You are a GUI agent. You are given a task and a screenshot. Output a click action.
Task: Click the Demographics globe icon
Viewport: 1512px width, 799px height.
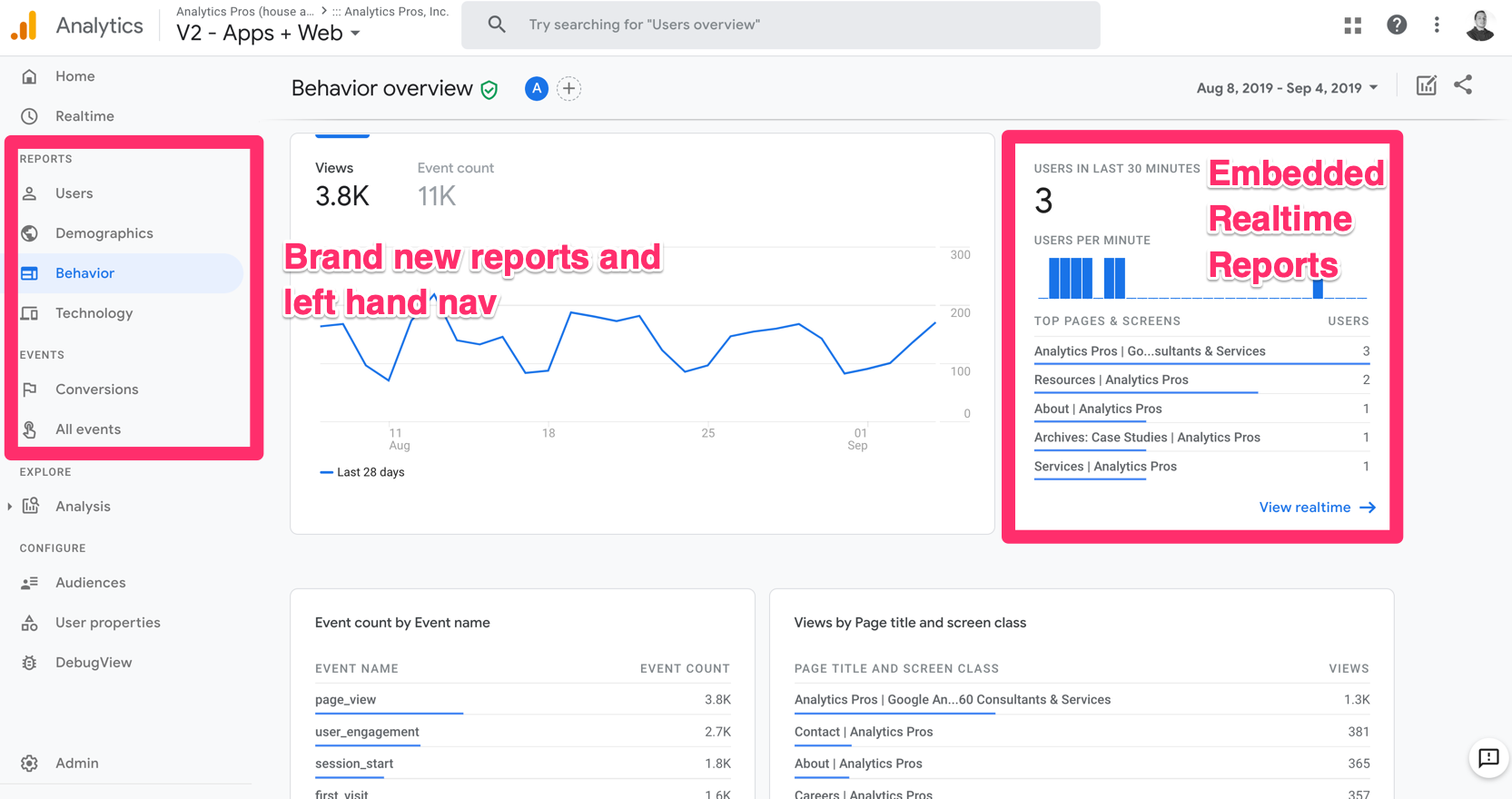click(x=30, y=233)
